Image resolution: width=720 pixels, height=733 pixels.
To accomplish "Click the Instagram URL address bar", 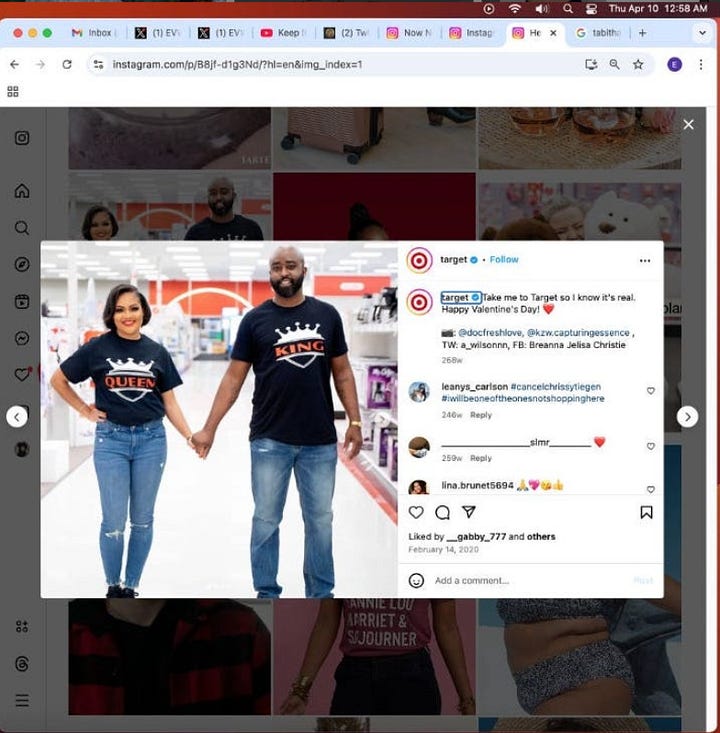I will (238, 65).
